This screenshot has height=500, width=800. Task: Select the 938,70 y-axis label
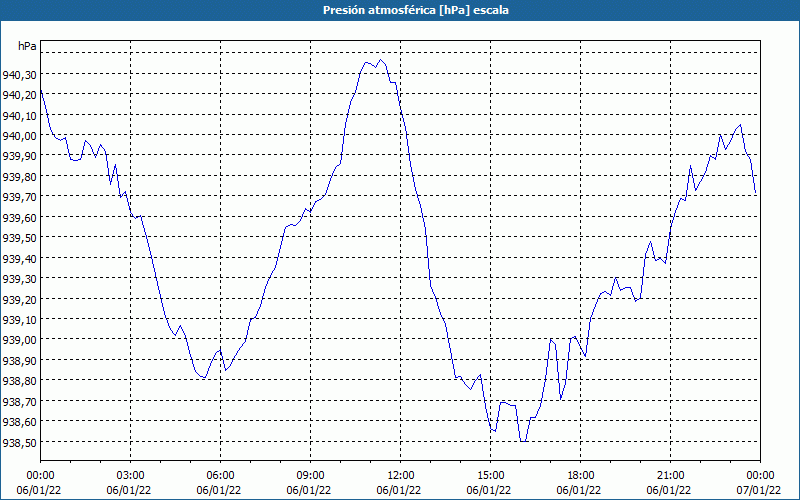19,401
